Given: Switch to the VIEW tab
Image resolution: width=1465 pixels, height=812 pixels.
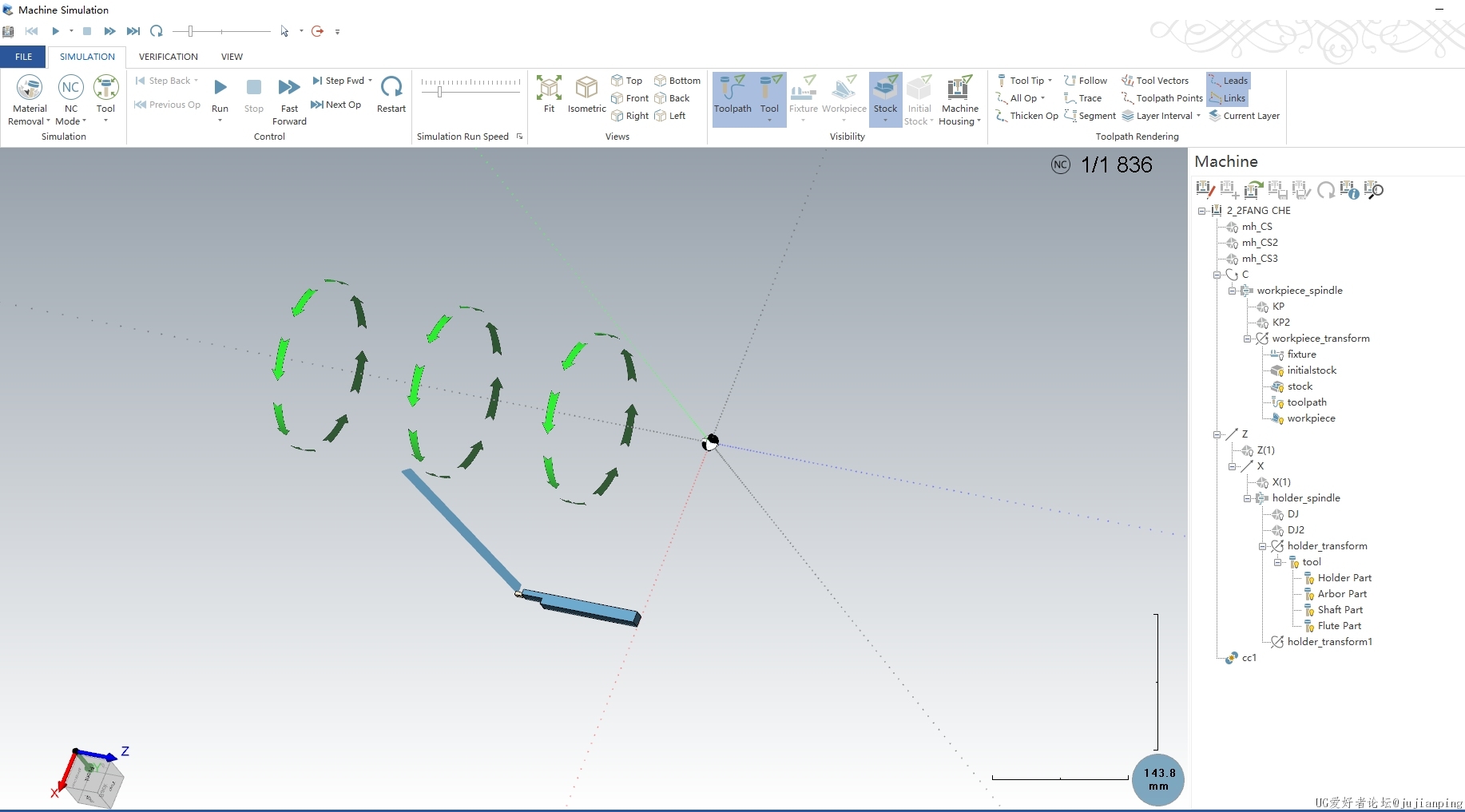Looking at the screenshot, I should coord(232,57).
